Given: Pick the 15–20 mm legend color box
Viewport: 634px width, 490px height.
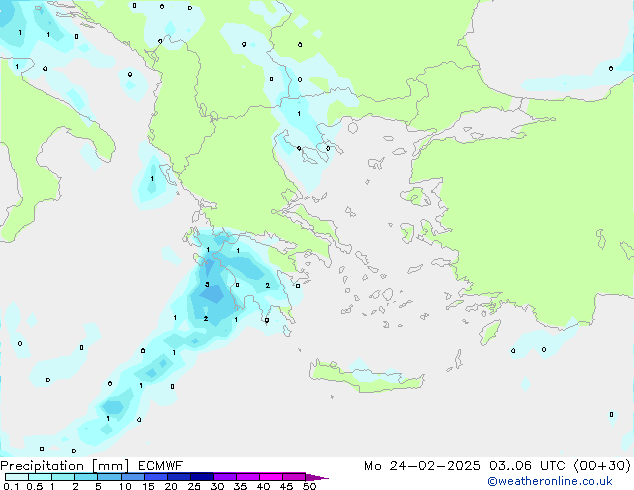Looking at the screenshot, I should pos(156,477).
